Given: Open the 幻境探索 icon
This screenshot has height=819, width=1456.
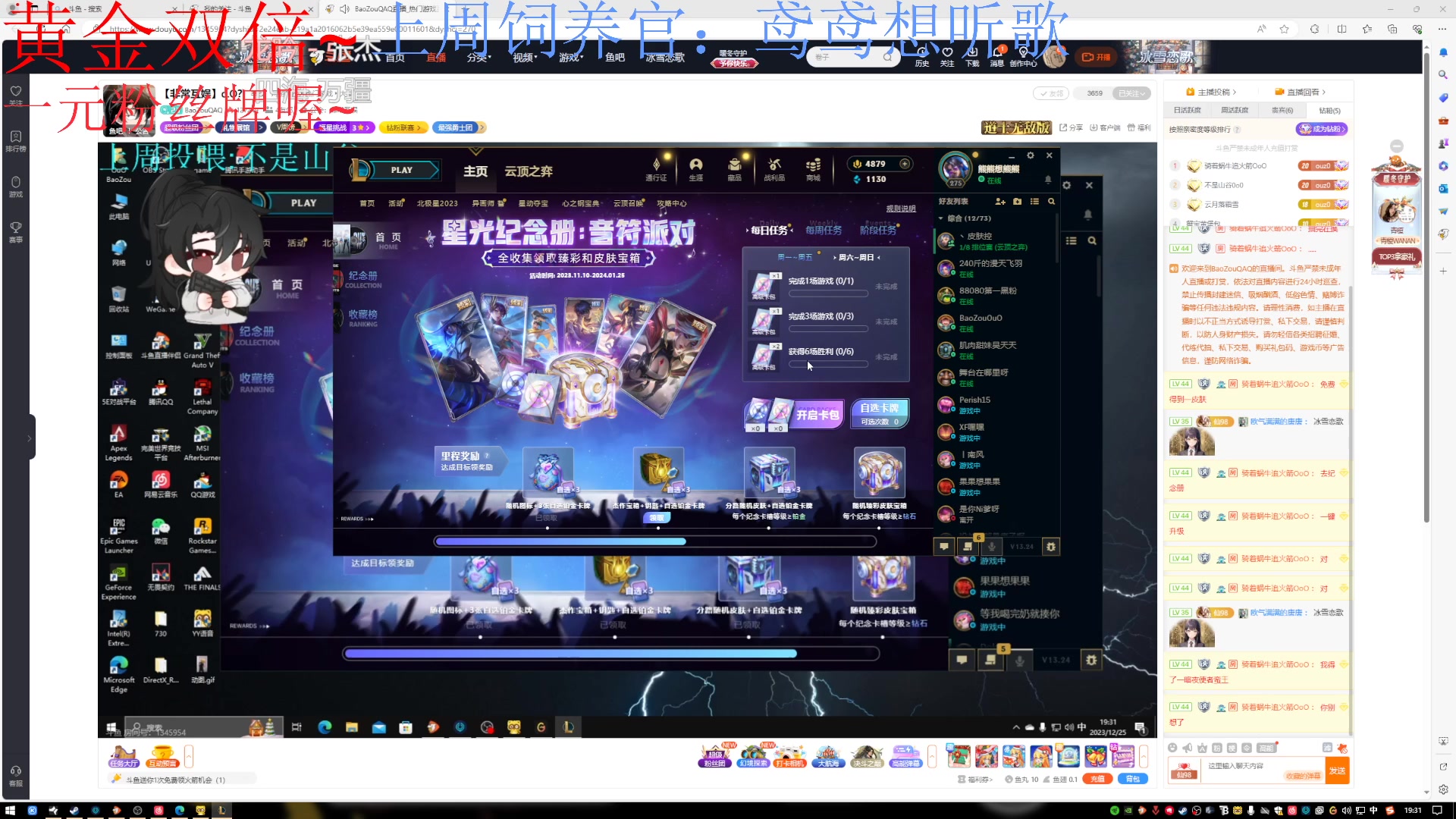Looking at the screenshot, I should 753,756.
